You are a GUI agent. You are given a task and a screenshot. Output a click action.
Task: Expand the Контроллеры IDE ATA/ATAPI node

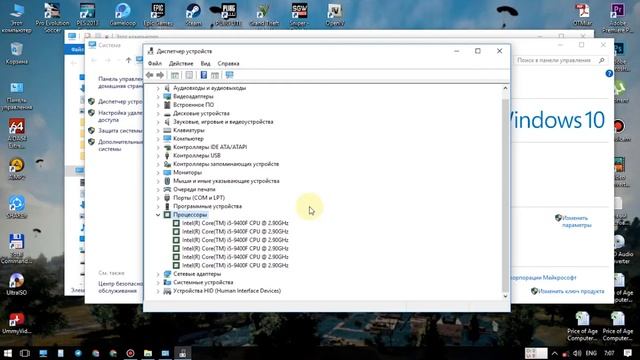click(158, 147)
